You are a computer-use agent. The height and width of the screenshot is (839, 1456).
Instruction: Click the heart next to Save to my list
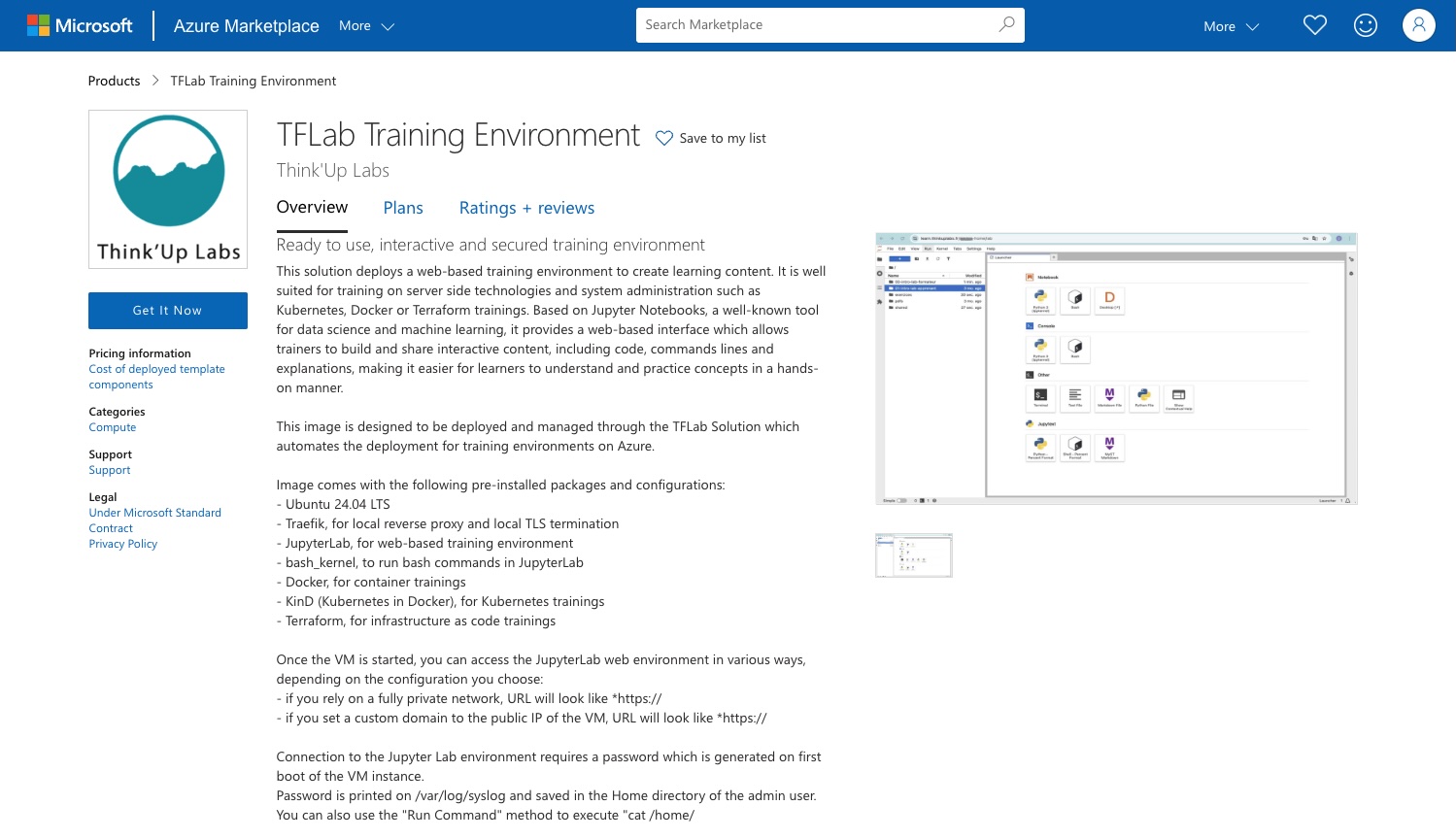664,139
